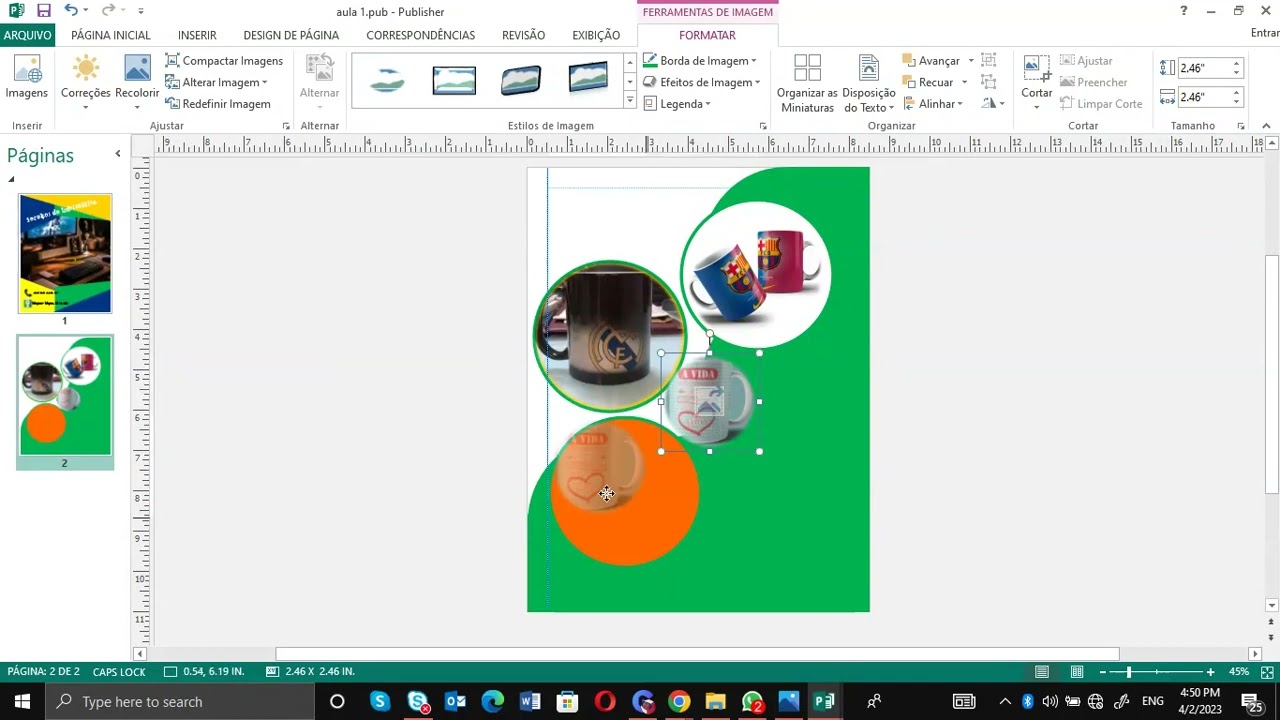Click the ungroup objects icon
Image resolution: width=1280 pixels, height=720 pixels.
tap(989, 82)
